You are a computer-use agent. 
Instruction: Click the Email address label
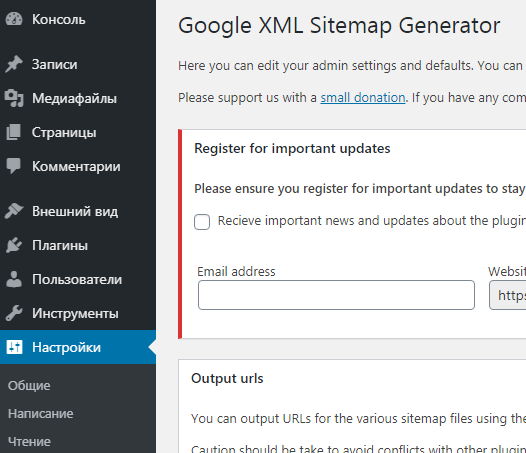236,271
